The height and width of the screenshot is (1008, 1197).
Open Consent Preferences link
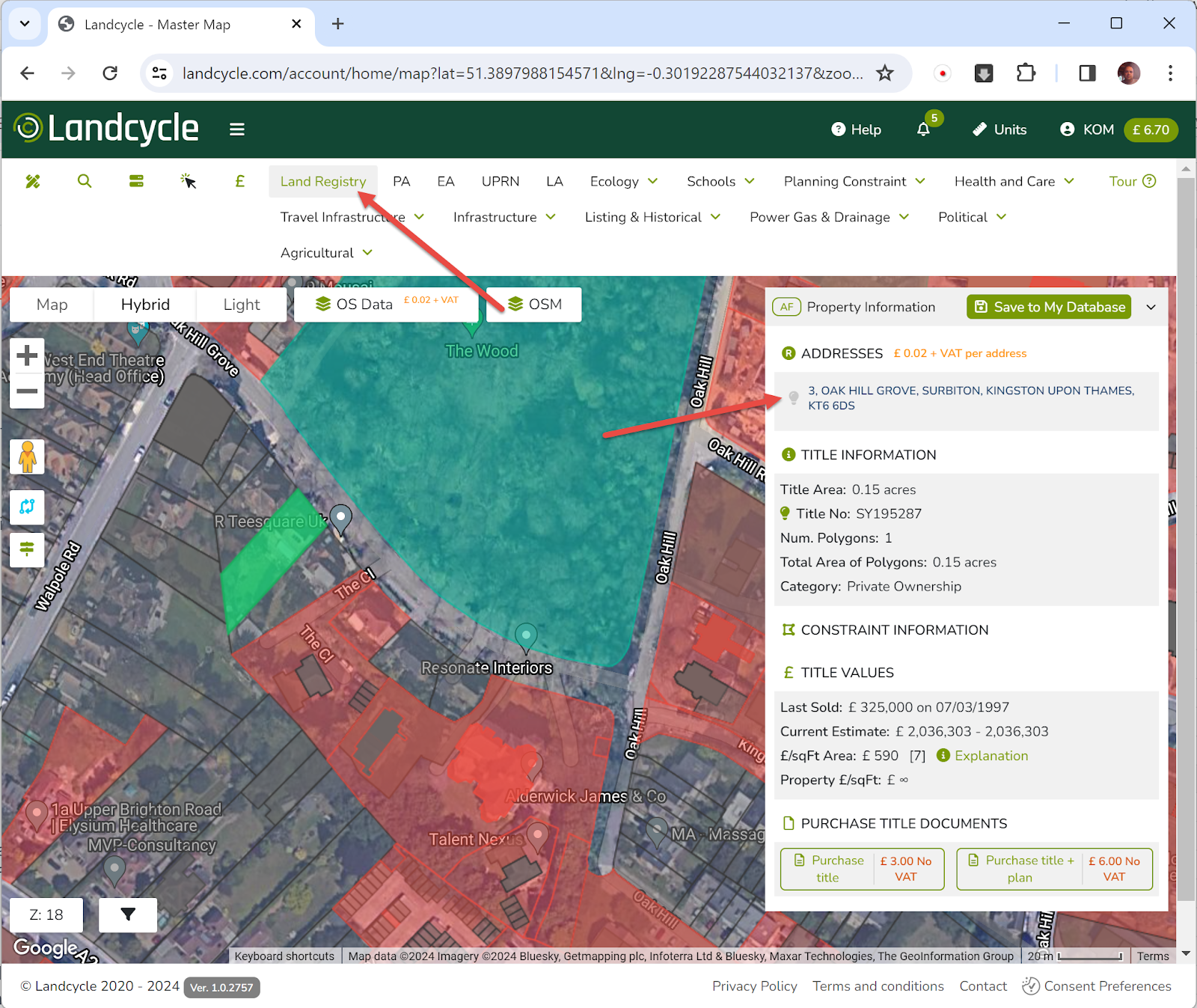[1097, 986]
